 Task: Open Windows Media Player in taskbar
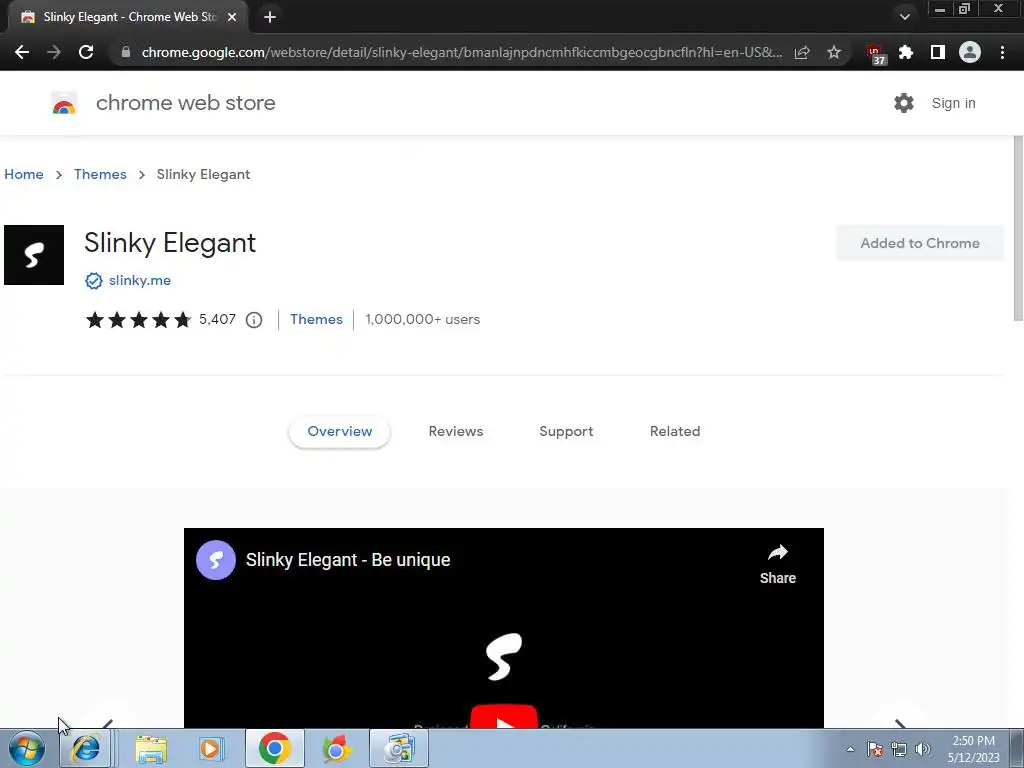pos(211,748)
